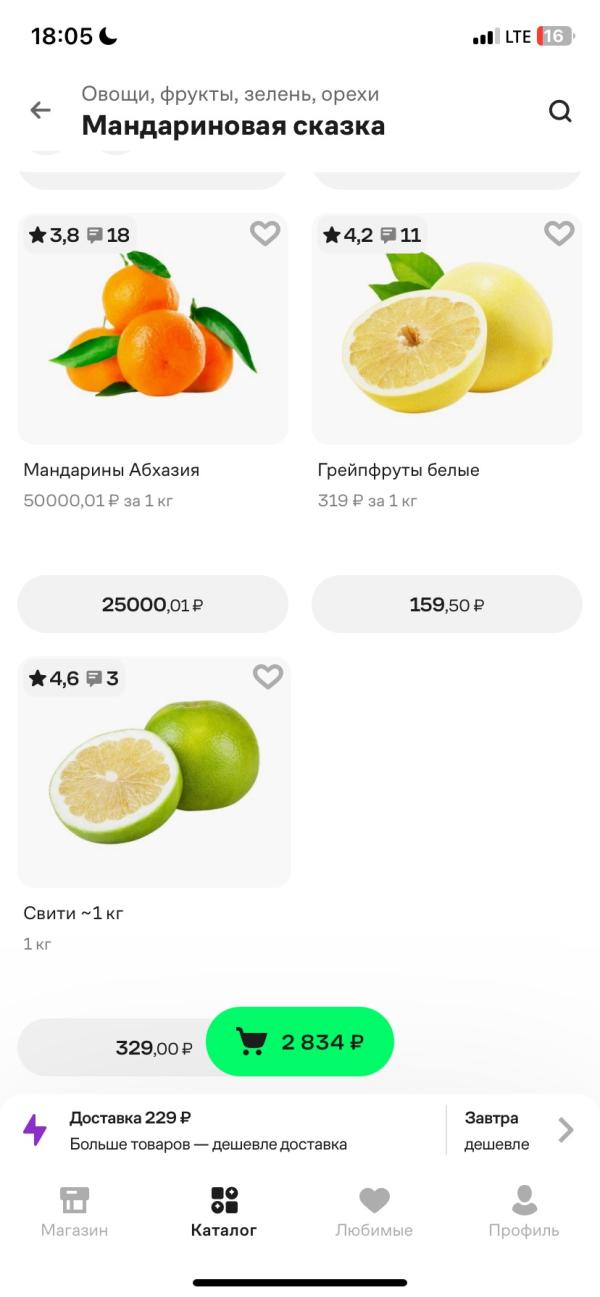Add mandarins via the 25000,01 ₽ button
Screen dimensions: 600x1297
click(x=153, y=604)
